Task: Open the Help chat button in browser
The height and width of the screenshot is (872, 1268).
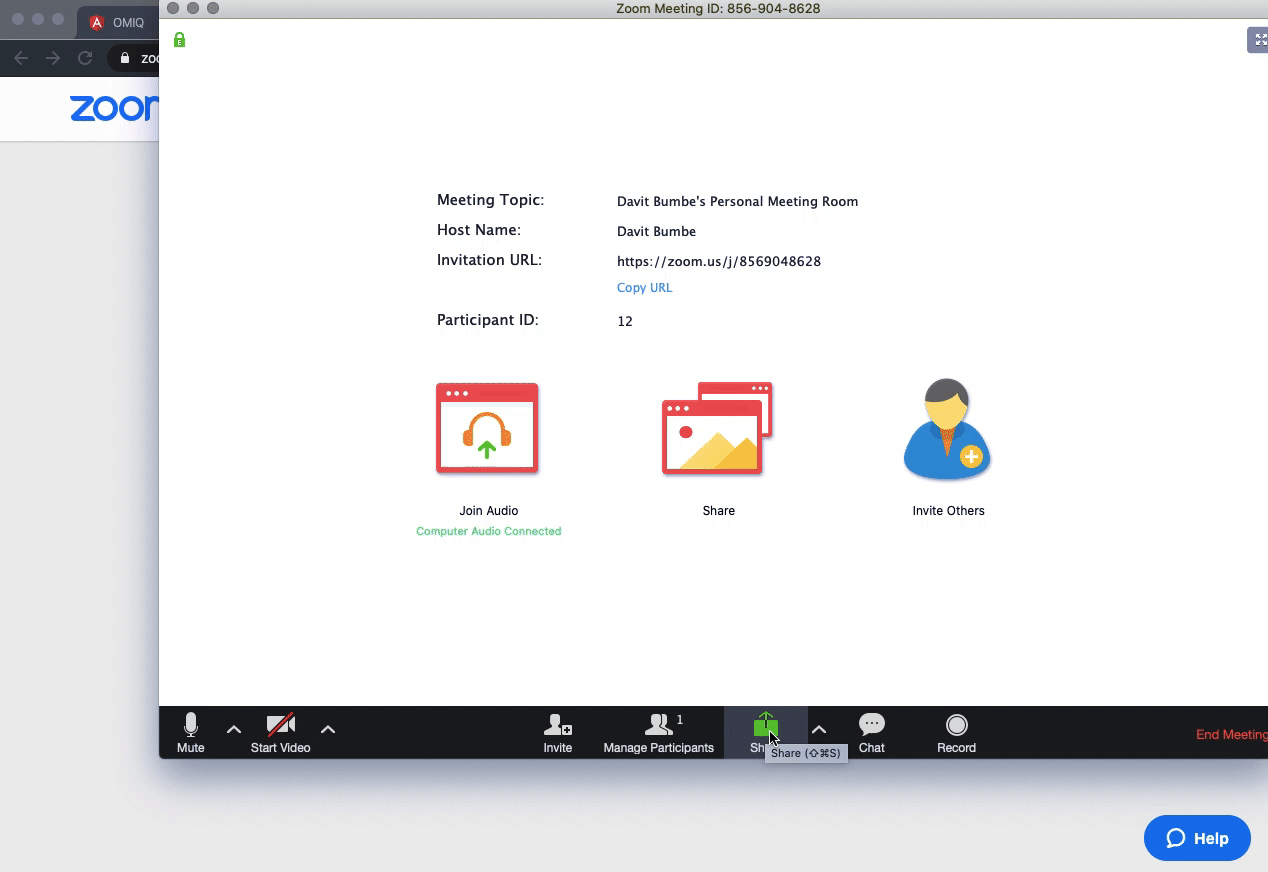Action: (x=1197, y=838)
